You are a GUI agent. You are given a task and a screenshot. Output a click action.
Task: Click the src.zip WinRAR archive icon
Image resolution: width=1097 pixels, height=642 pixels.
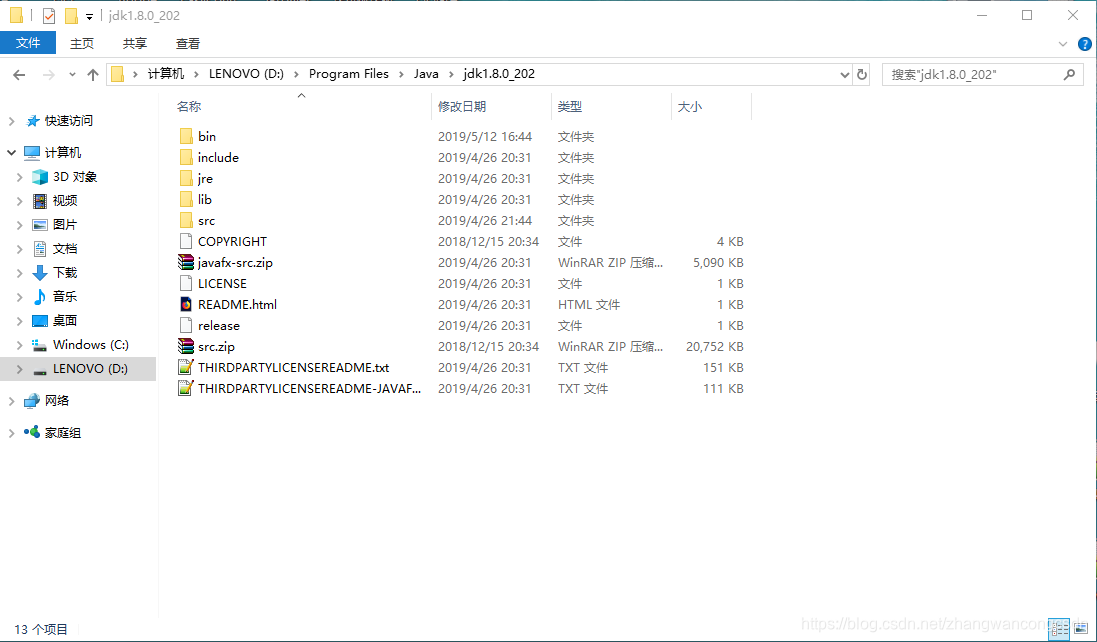[186, 346]
